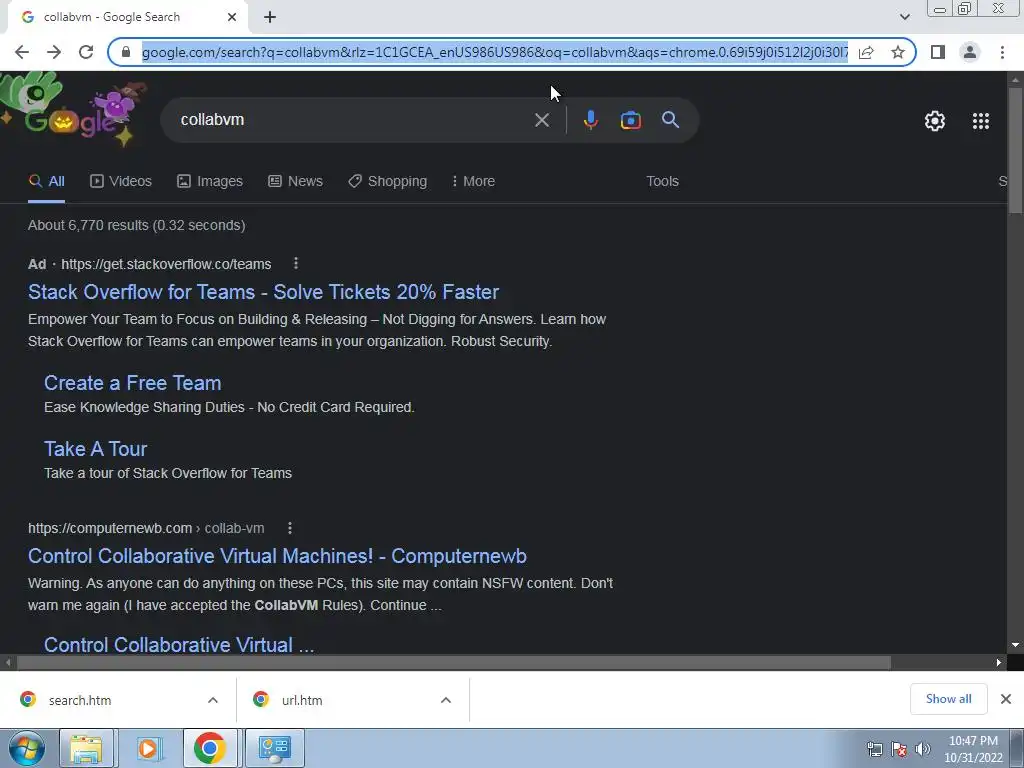Click the computernewb.com result URL
This screenshot has height=768, width=1024.
coord(146,528)
